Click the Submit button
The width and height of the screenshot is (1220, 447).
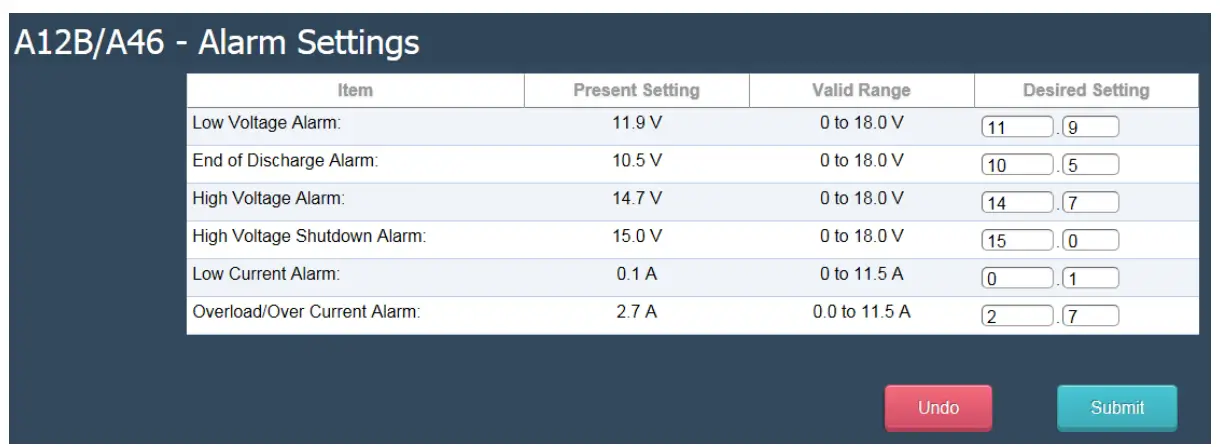pyautogui.click(x=1117, y=408)
